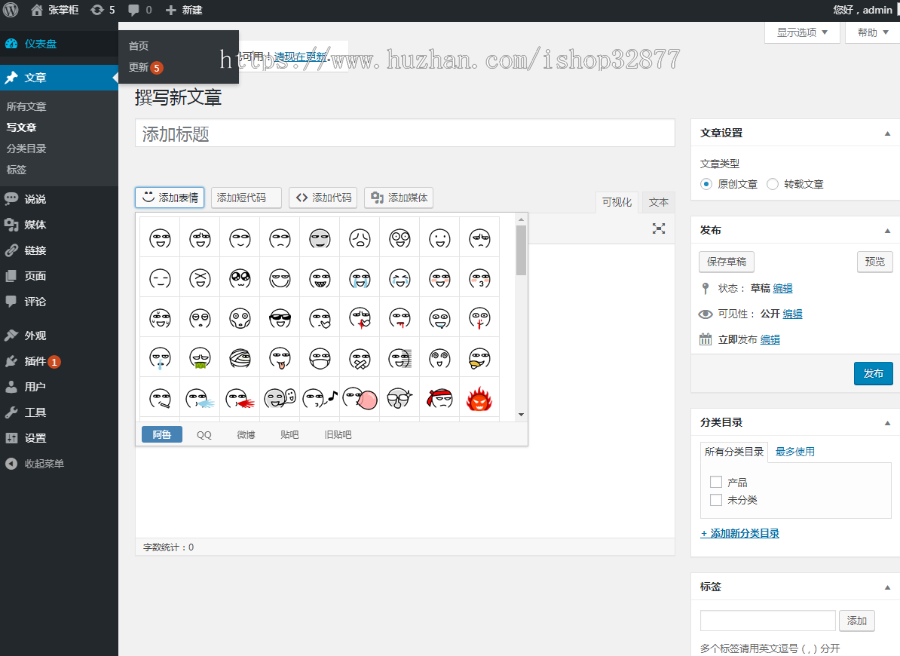The image size is (900, 656).
Task: Select the 旧贴吧 emoticon set tab
Action: [x=338, y=434]
